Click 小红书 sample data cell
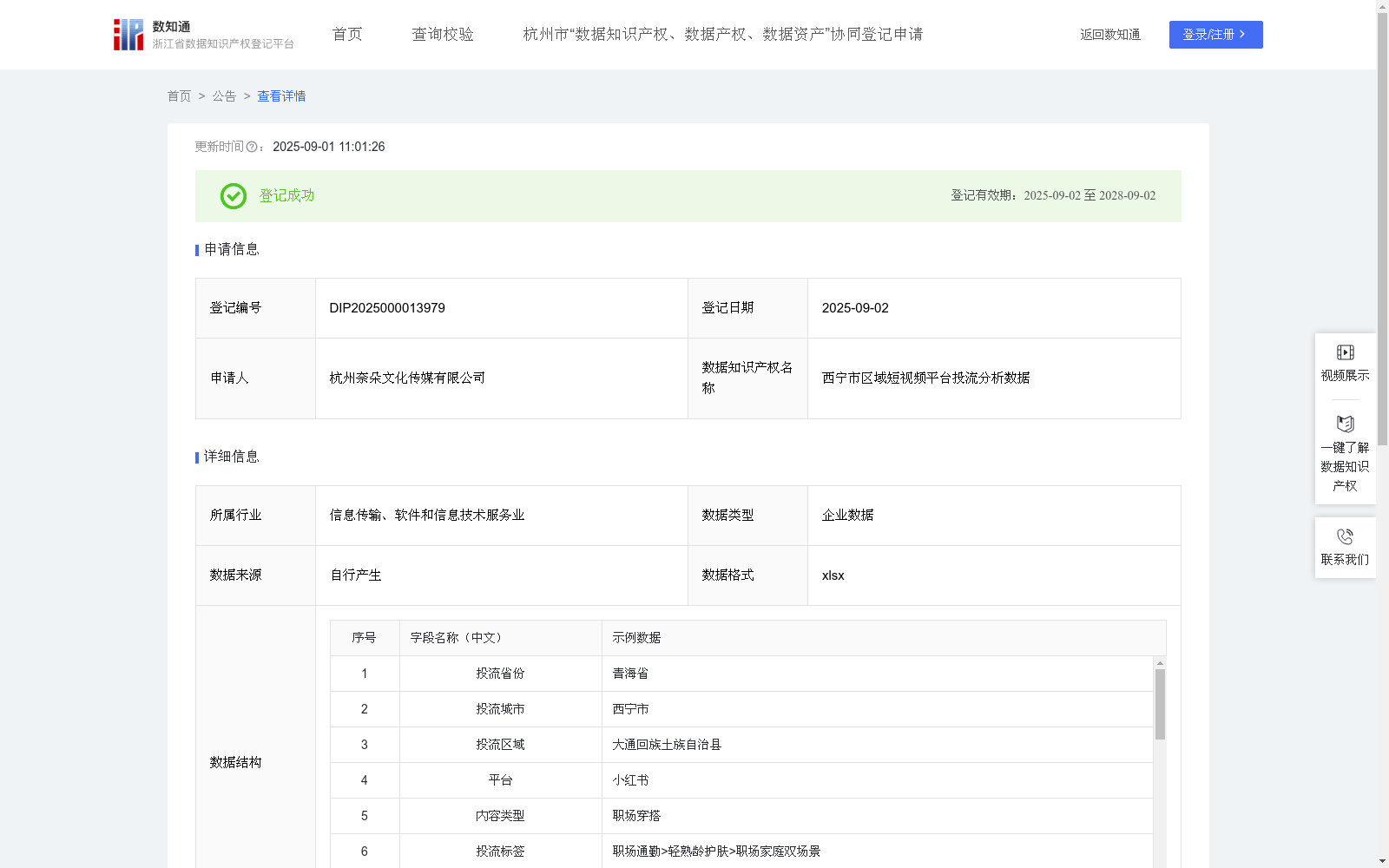The image size is (1389, 868). click(x=878, y=780)
